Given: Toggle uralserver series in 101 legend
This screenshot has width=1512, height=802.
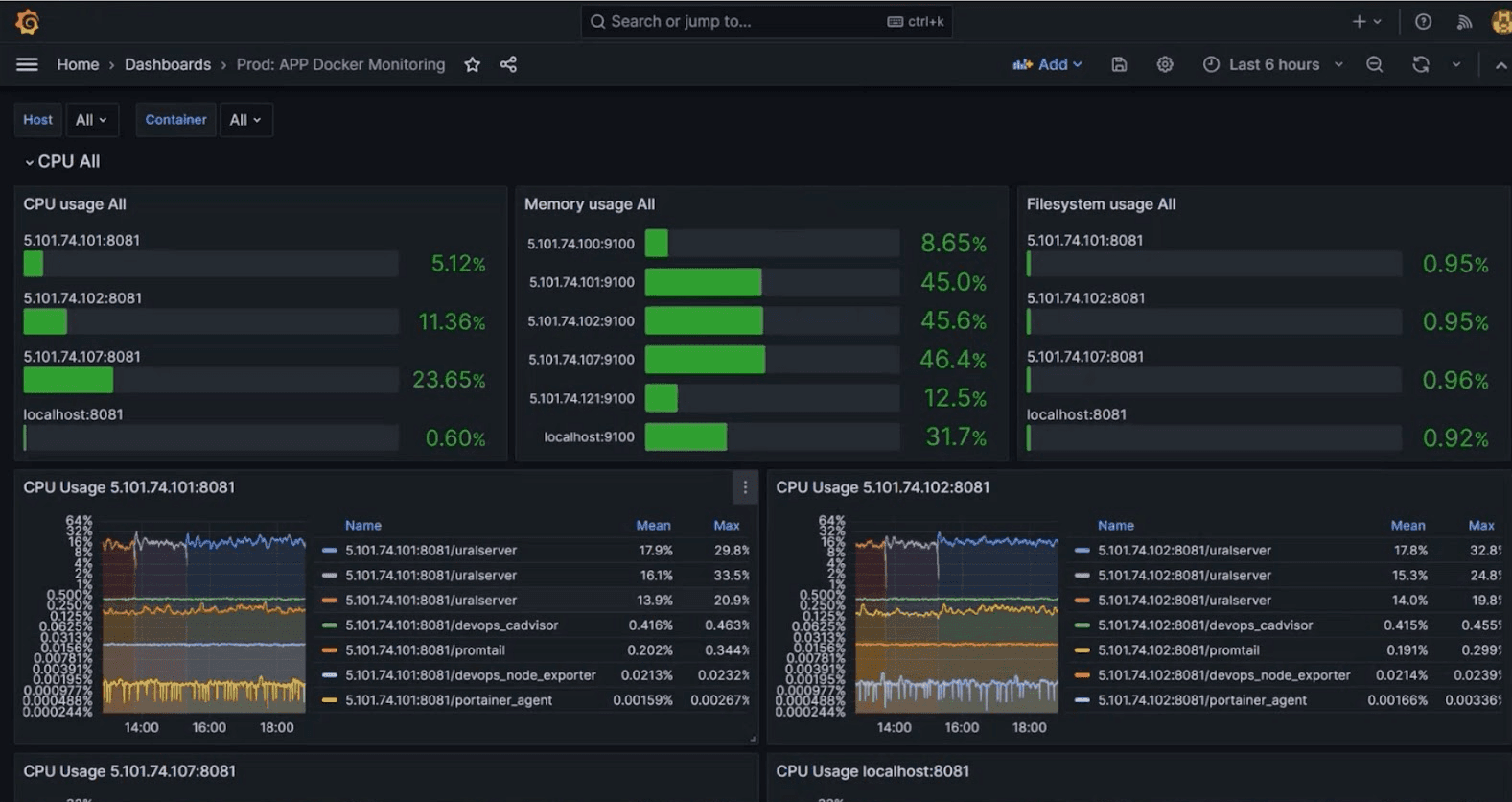Looking at the screenshot, I should click(430, 551).
